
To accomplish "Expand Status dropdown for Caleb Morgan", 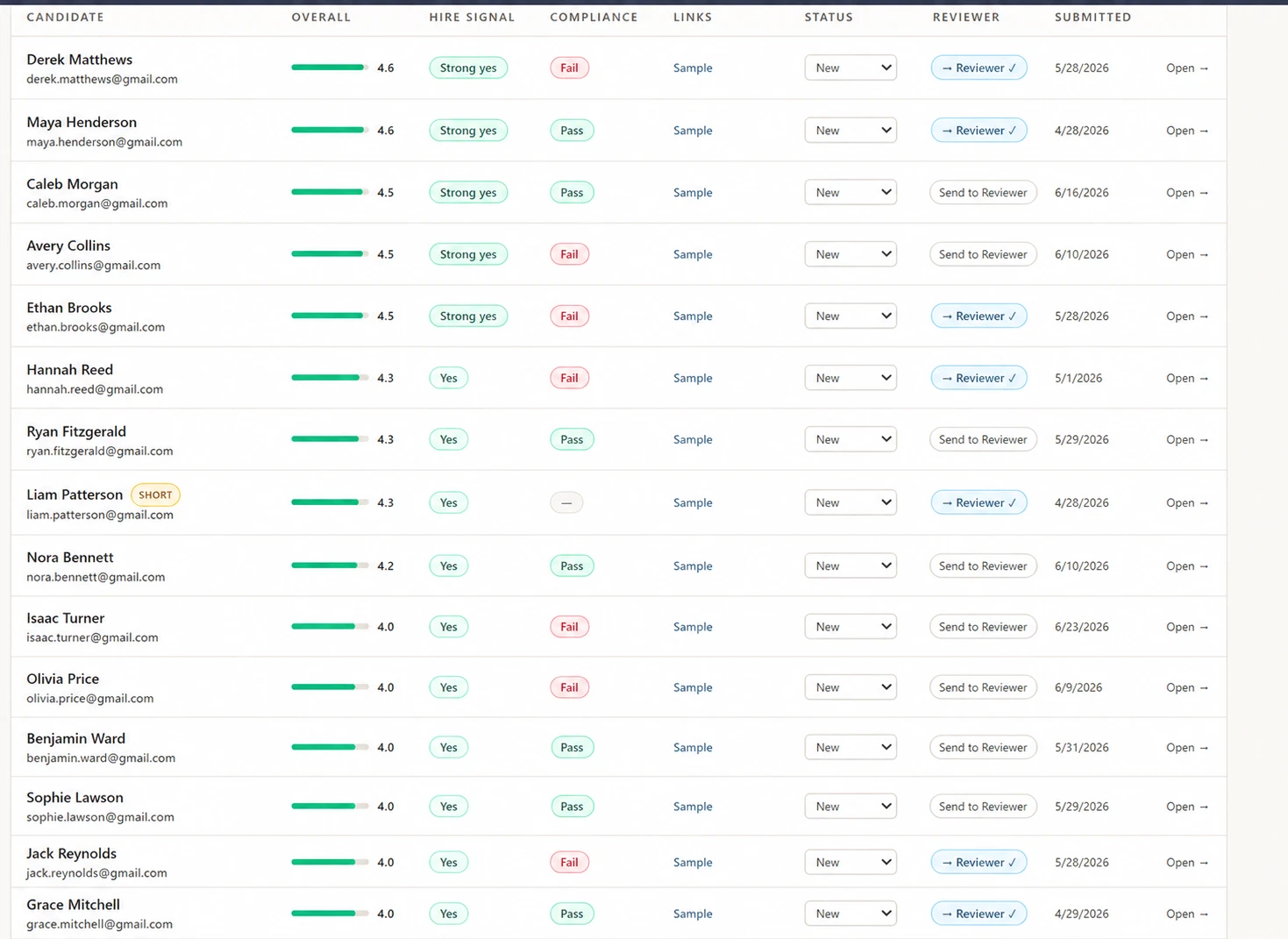I will [850, 192].
